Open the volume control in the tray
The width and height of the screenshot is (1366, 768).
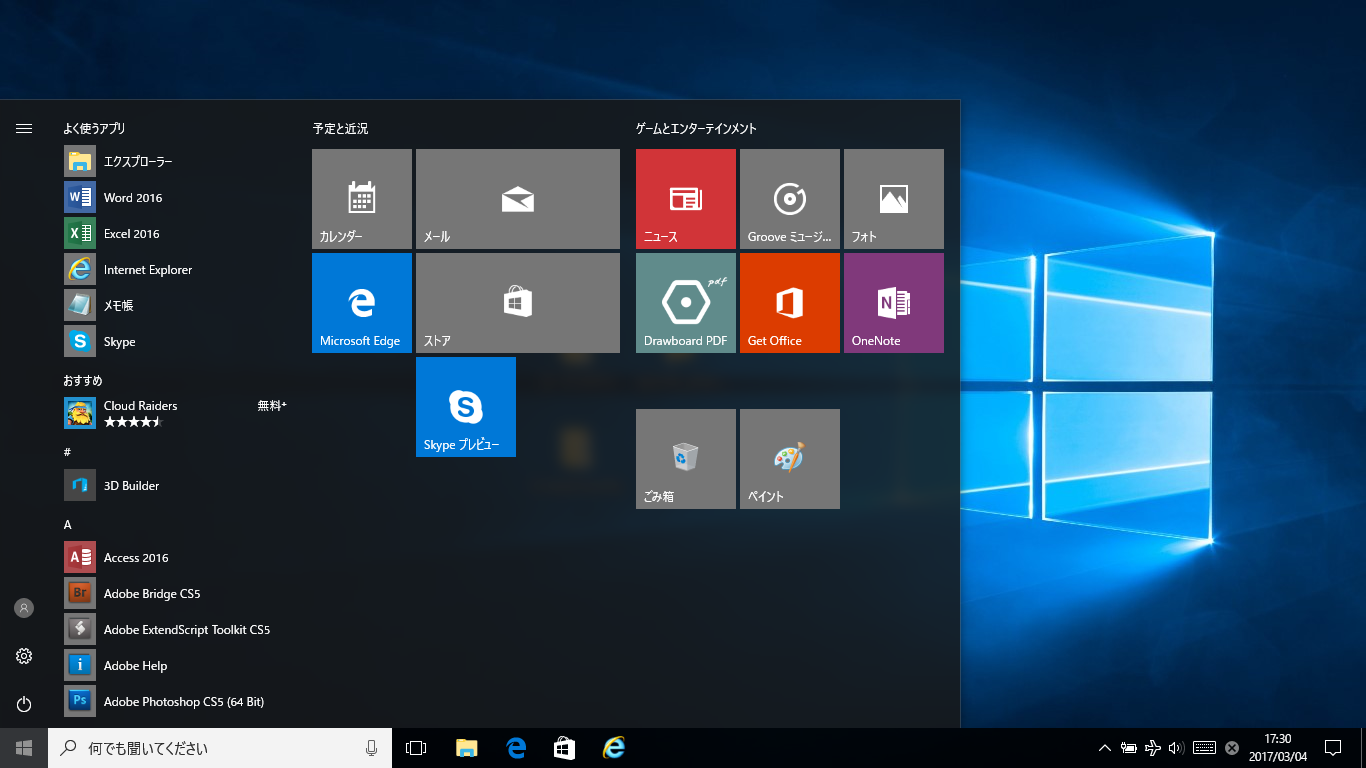1176,748
